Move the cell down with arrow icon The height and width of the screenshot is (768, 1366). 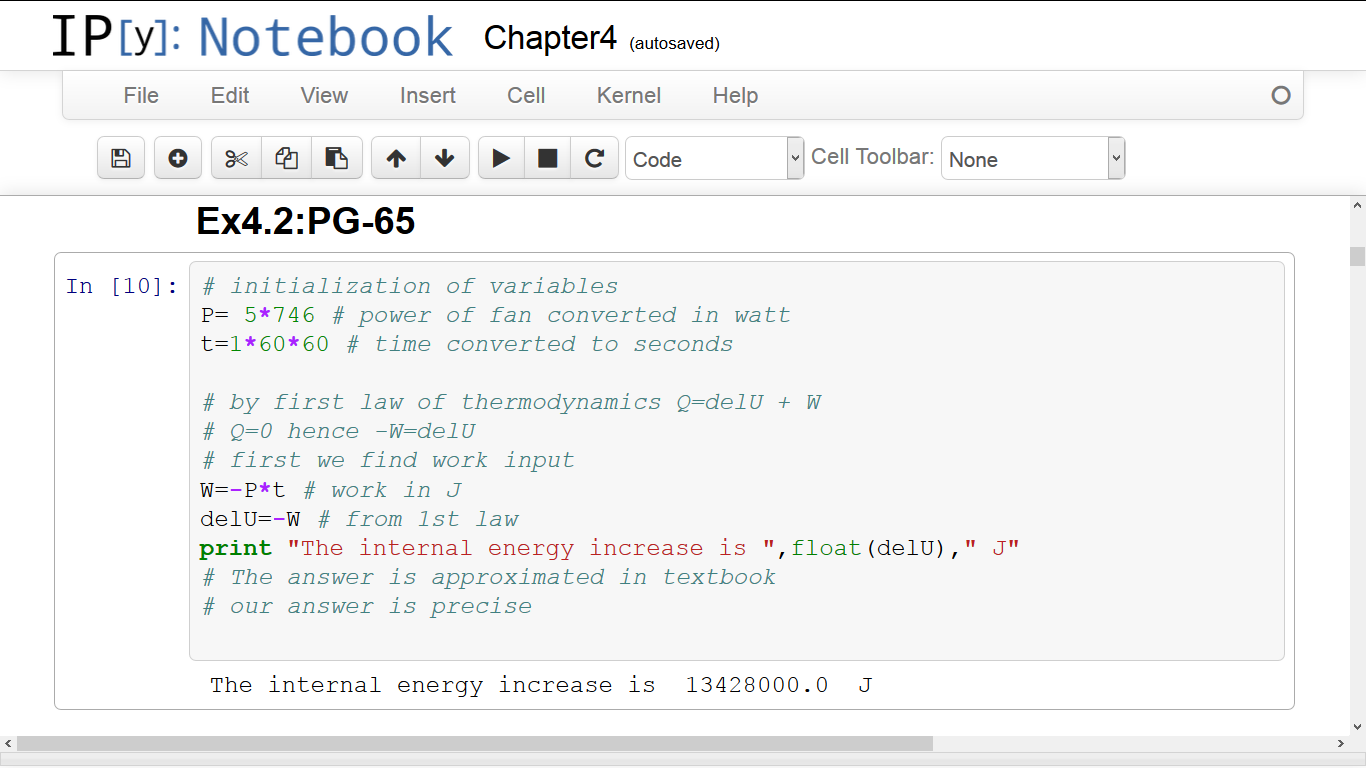445,158
